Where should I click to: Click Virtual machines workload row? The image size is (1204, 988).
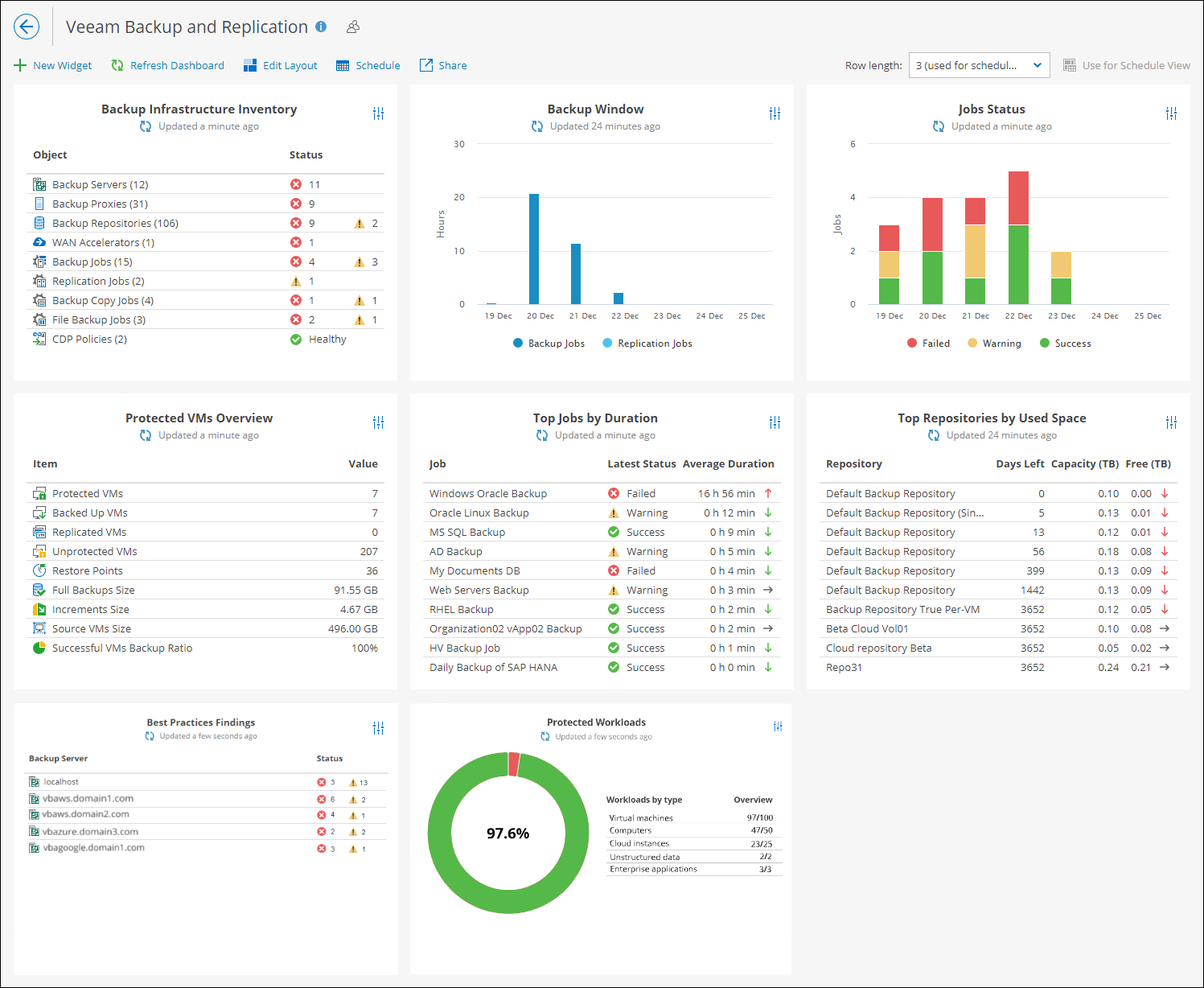tap(694, 818)
